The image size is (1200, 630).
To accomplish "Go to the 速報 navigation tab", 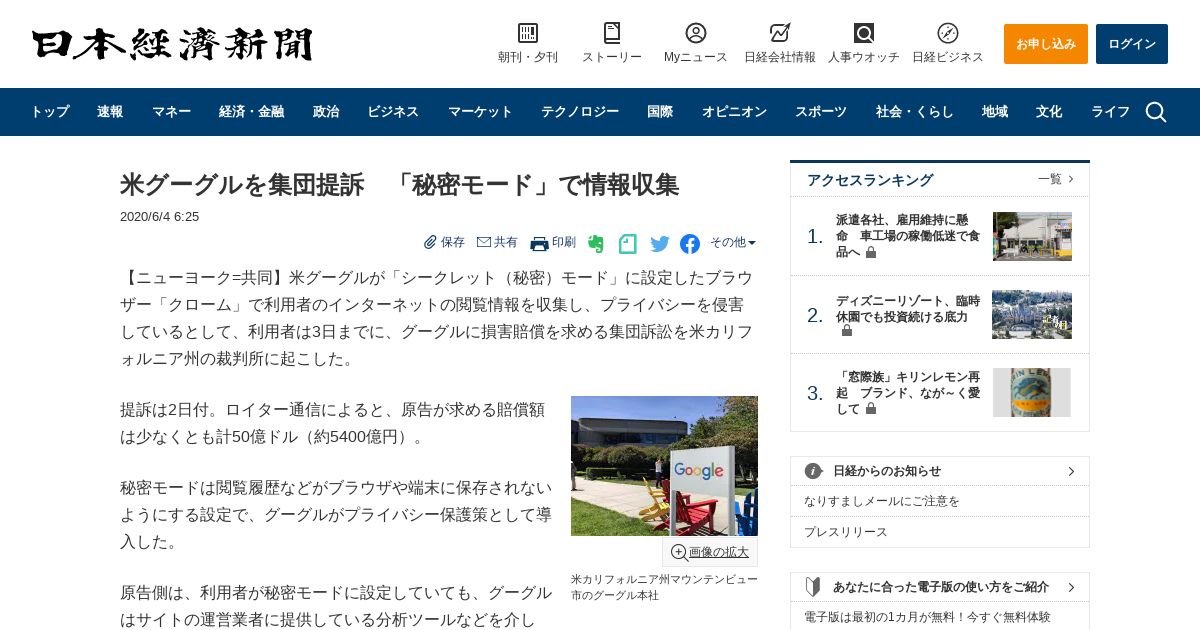I will click(x=110, y=112).
